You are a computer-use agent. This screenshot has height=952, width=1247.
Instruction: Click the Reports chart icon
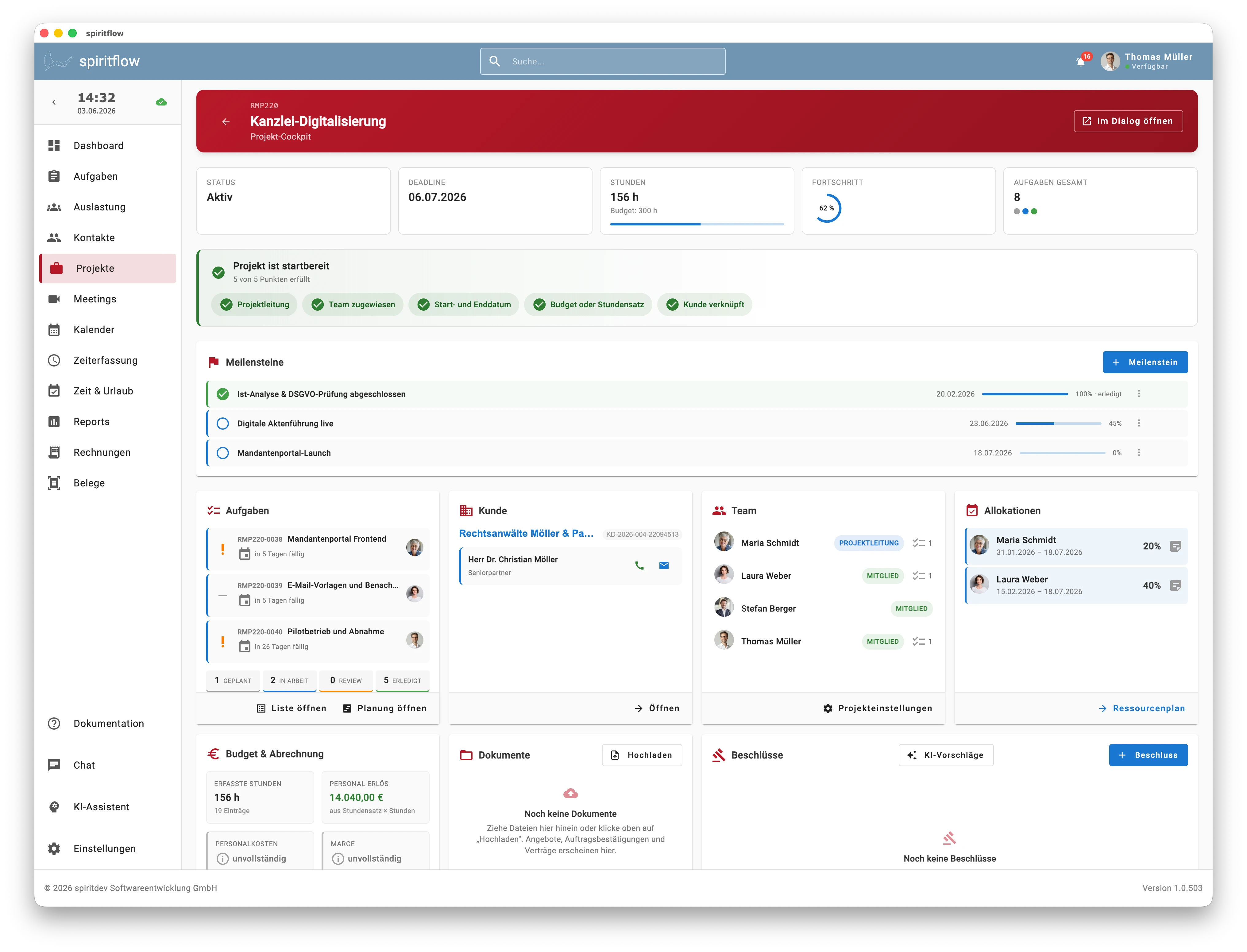[54, 422]
